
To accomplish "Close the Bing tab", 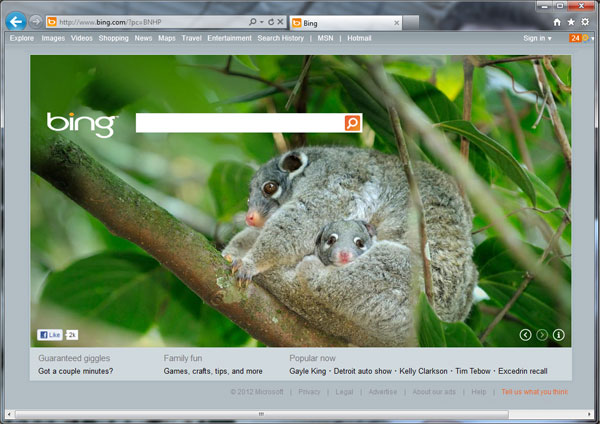I will coord(397,23).
